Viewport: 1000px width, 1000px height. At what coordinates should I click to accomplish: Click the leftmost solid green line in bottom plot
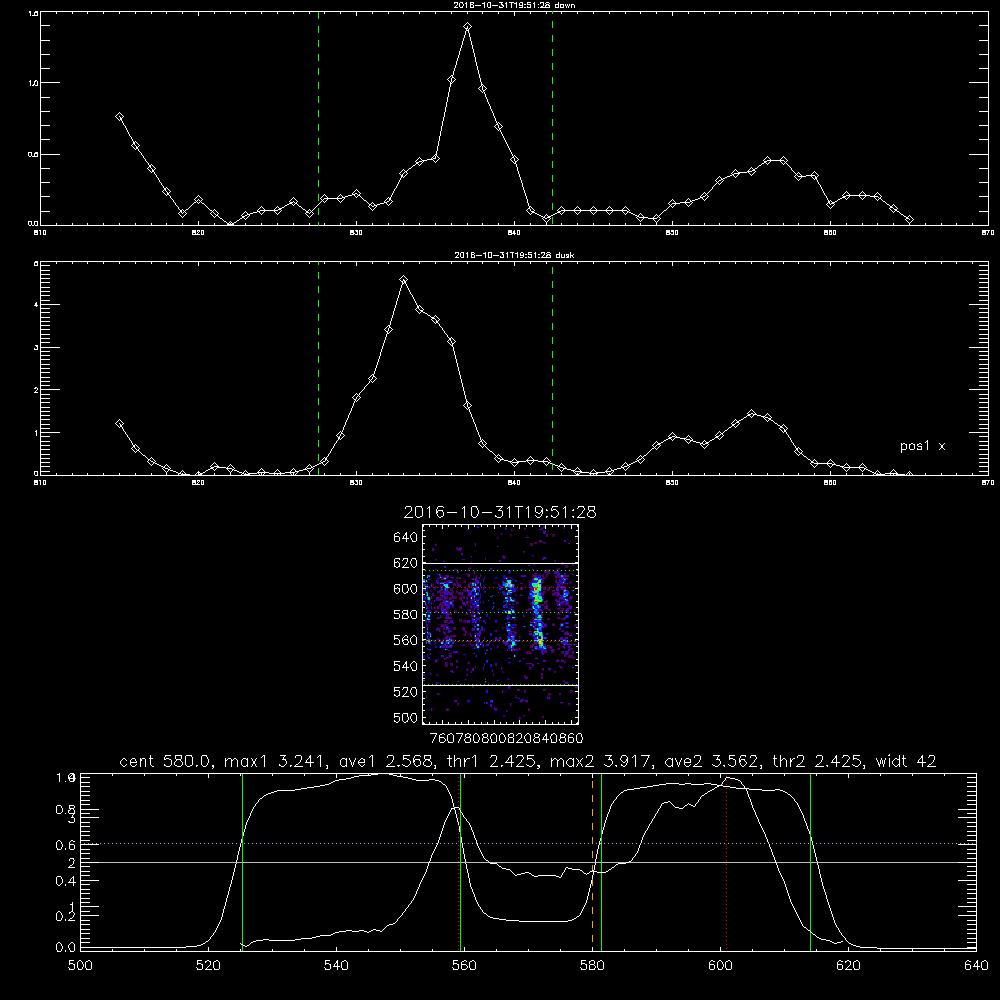(242, 861)
